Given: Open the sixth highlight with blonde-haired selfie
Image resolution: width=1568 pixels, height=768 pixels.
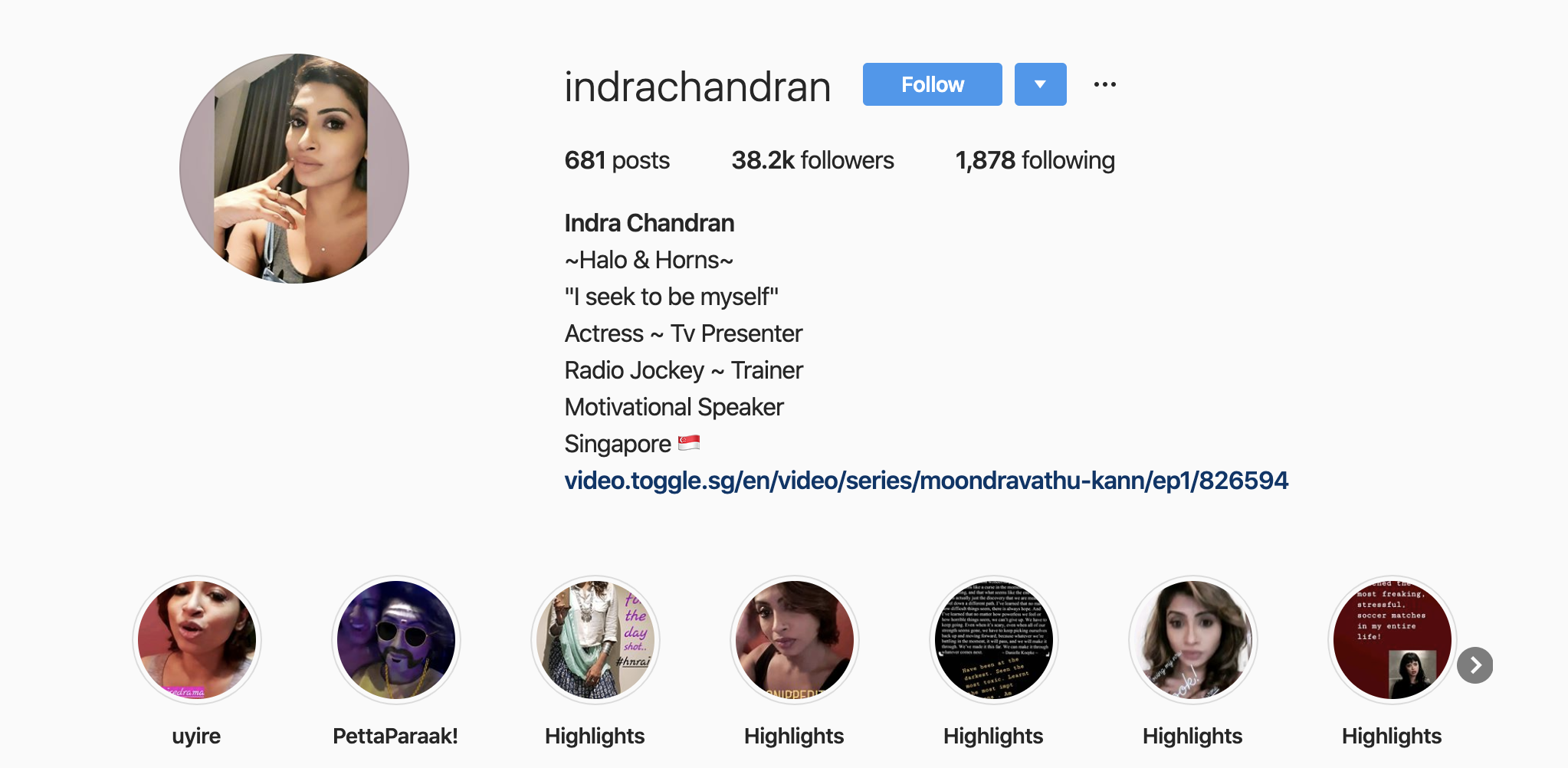Looking at the screenshot, I should coord(1193,640).
